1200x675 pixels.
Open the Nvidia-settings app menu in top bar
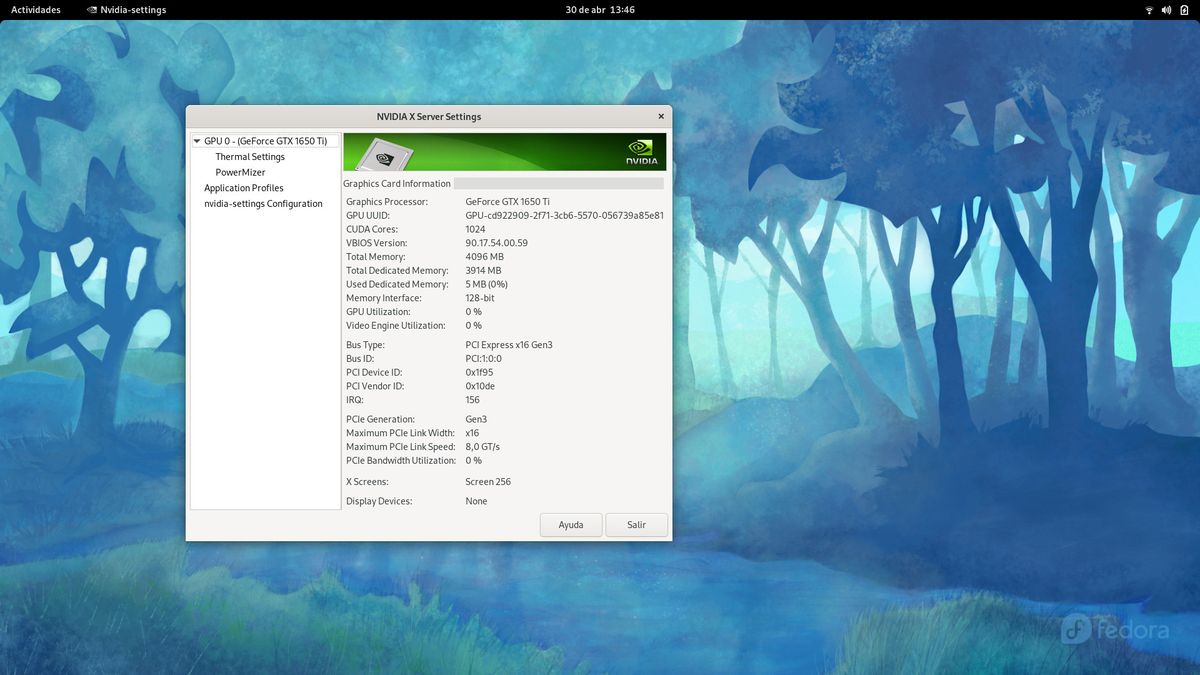pyautogui.click(x=127, y=10)
